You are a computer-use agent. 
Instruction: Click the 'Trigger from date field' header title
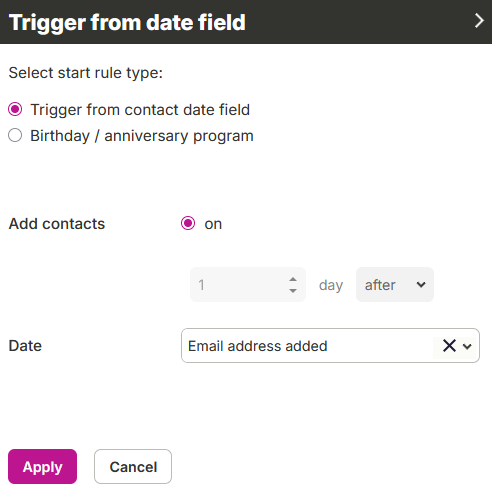coord(127,22)
